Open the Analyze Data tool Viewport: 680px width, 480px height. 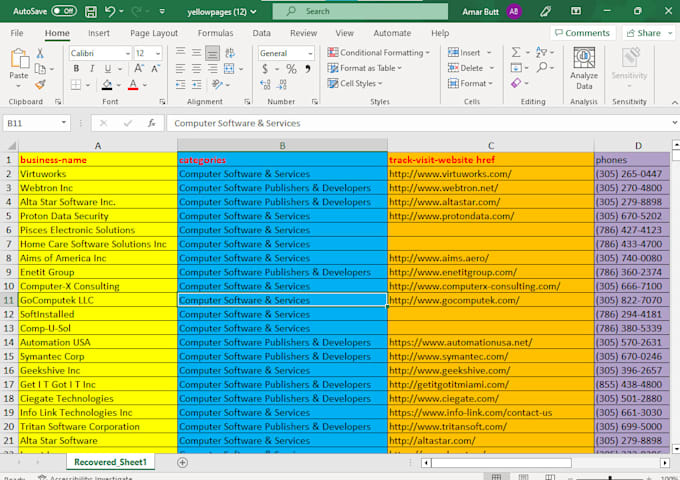click(584, 69)
